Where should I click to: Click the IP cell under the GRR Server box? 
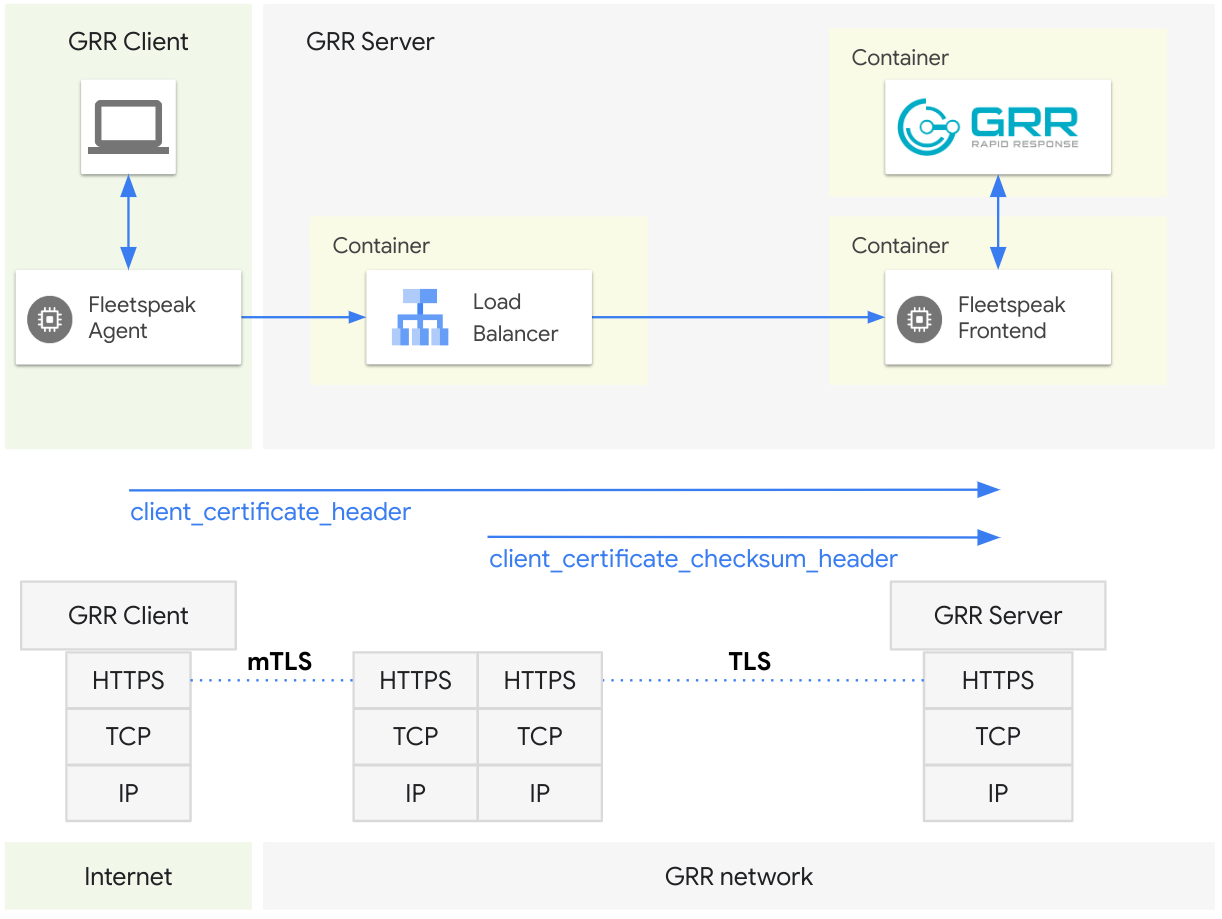click(x=998, y=794)
